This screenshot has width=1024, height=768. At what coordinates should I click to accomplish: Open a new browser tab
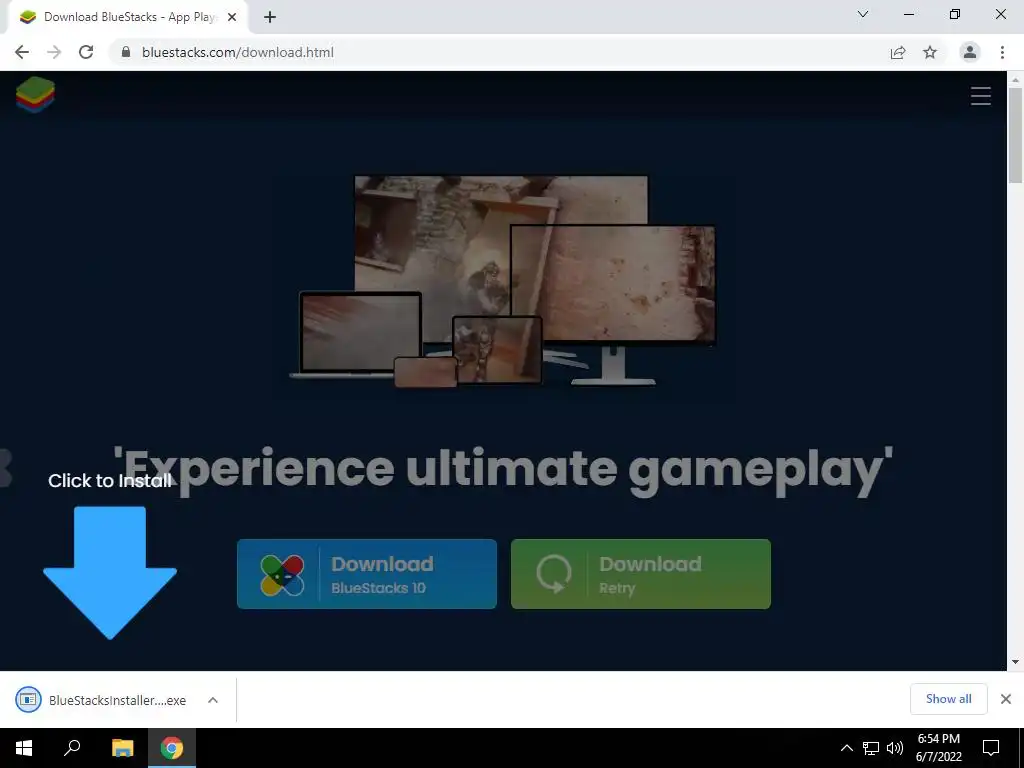tap(270, 17)
